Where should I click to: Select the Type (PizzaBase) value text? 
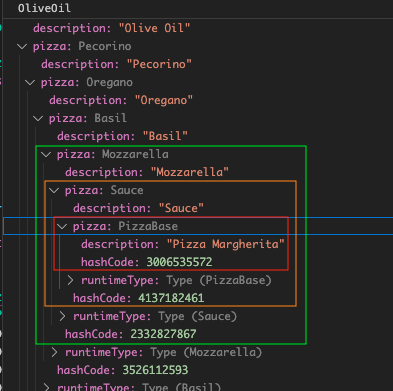pyautogui.click(x=219, y=280)
